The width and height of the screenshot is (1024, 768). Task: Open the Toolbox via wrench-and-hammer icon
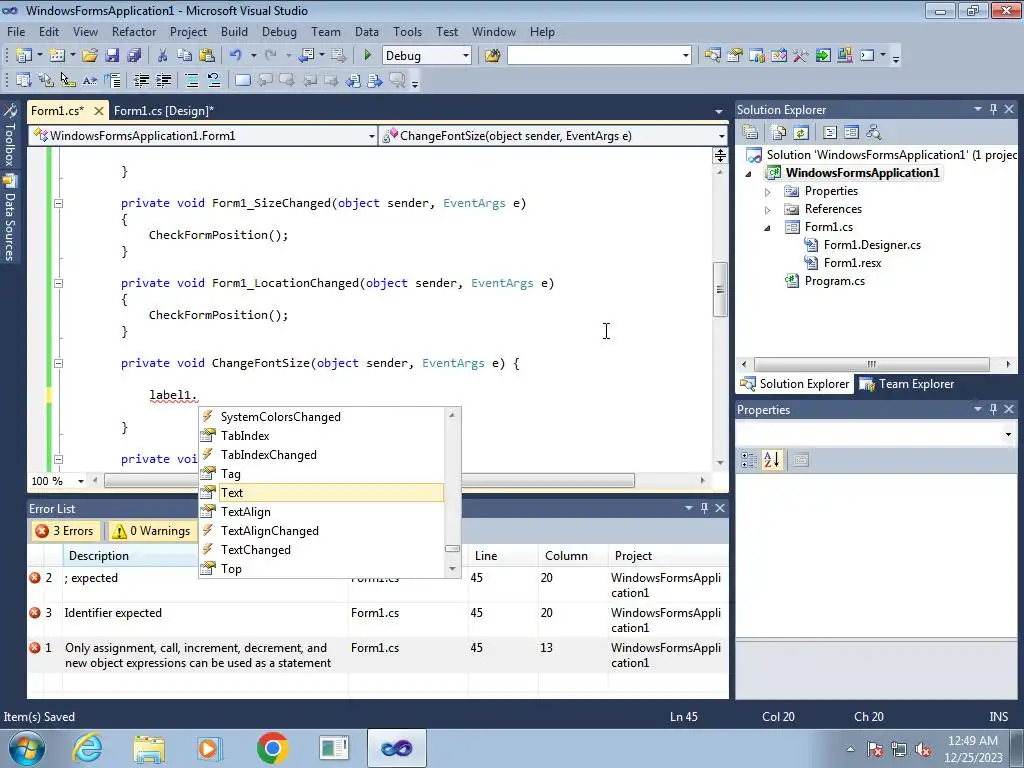coord(801,56)
